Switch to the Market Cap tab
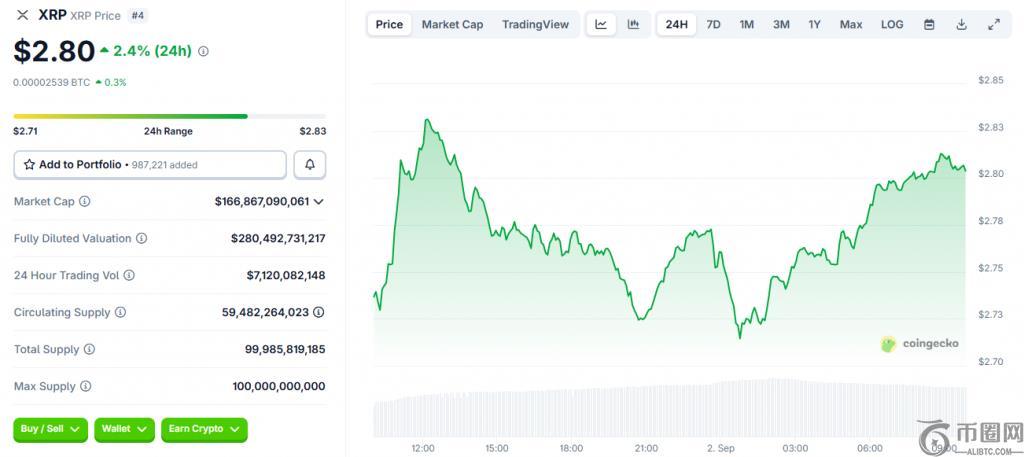The height and width of the screenshot is (457, 1024). (x=452, y=24)
